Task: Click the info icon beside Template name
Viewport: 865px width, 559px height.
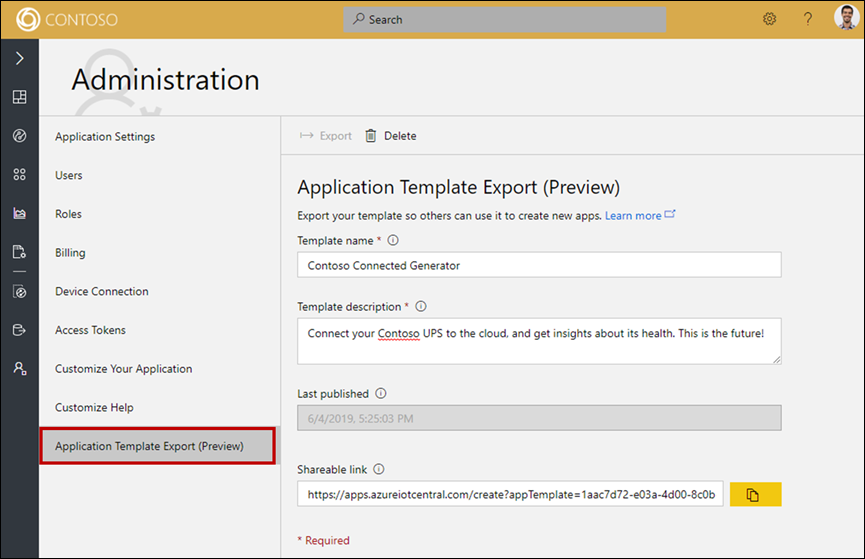Action: coord(393,240)
